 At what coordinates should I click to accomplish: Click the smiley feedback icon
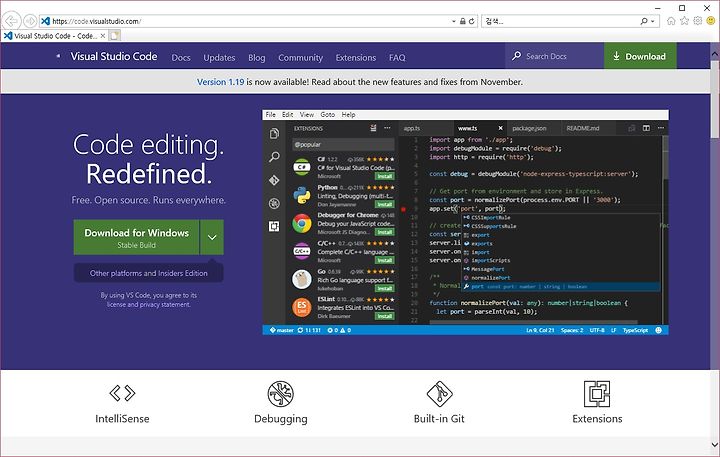point(711,21)
